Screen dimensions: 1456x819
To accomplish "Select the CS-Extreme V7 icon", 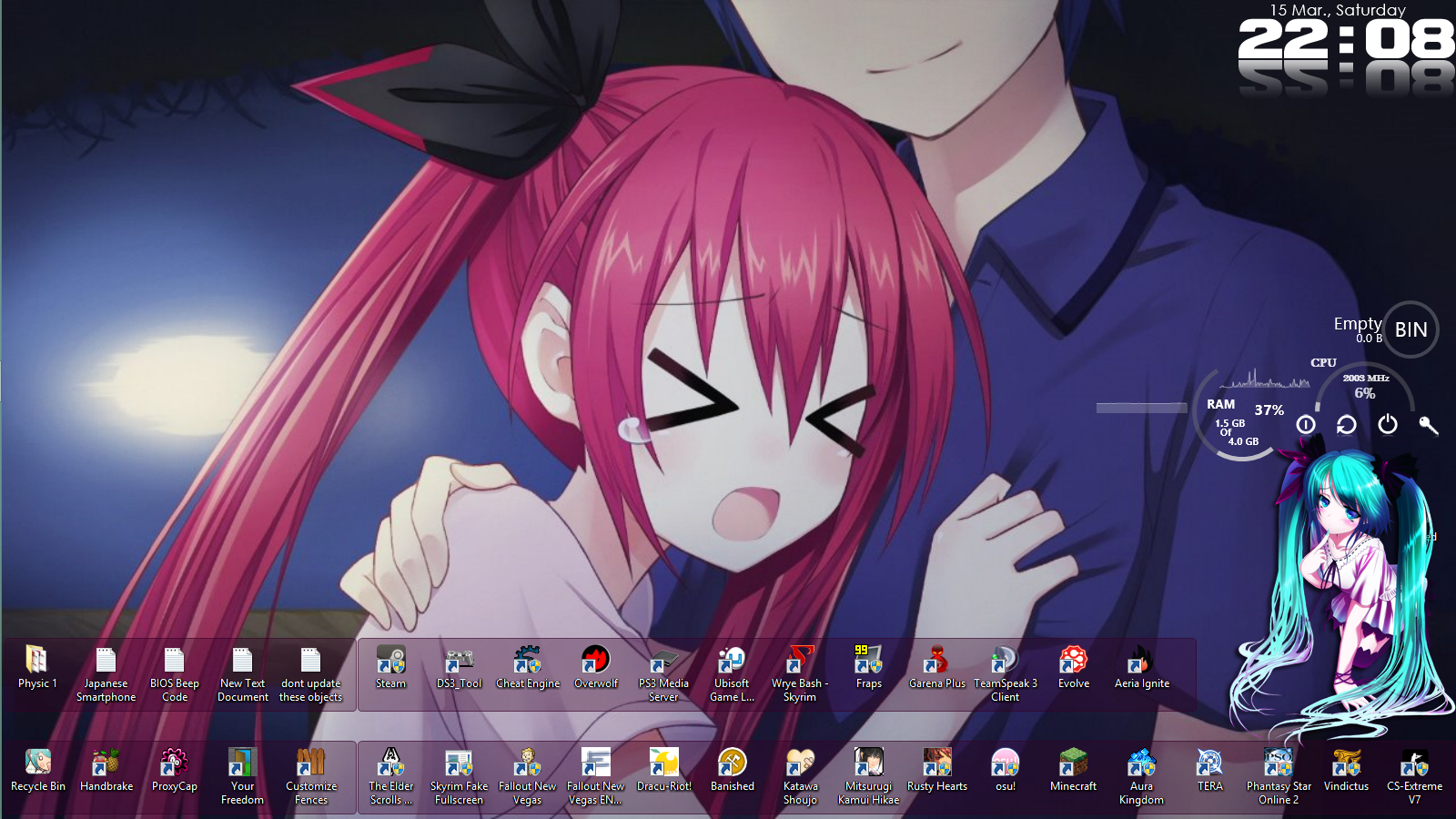I will click(x=1415, y=776).
